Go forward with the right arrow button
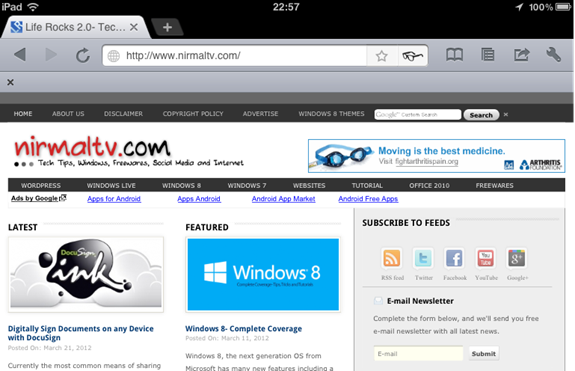The height and width of the screenshot is (371, 575). pos(51,55)
